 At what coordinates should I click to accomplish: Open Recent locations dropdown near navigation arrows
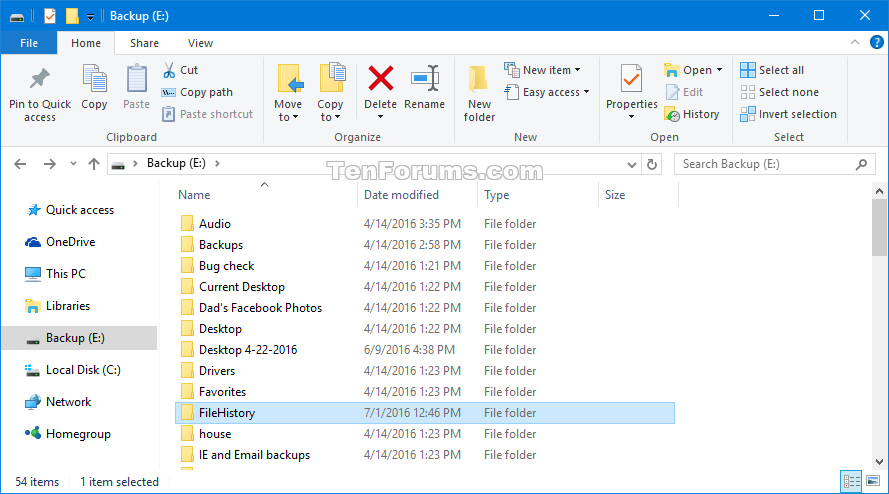click(x=73, y=164)
